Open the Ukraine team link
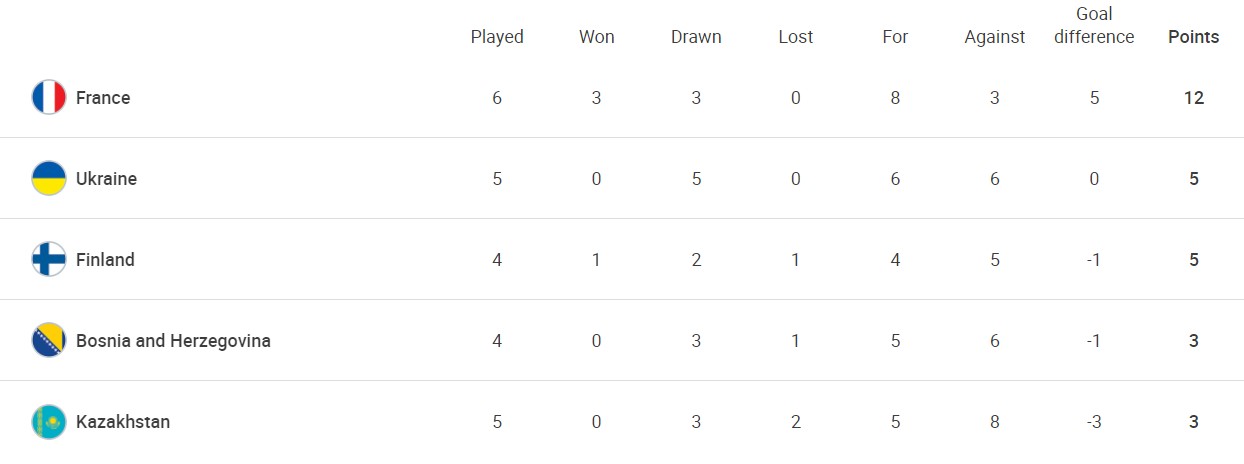 pyautogui.click(x=106, y=179)
